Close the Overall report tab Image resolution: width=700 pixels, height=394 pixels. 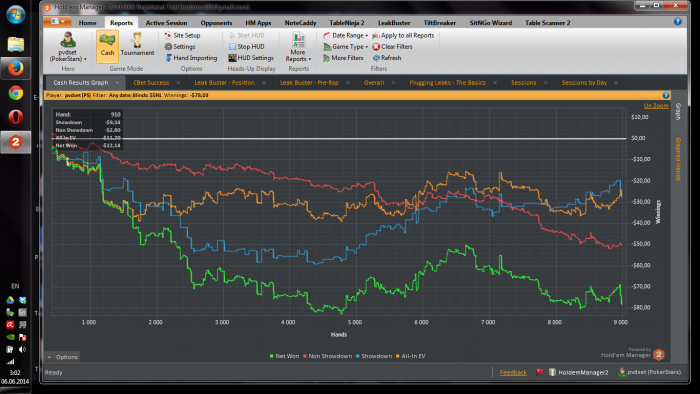point(393,83)
